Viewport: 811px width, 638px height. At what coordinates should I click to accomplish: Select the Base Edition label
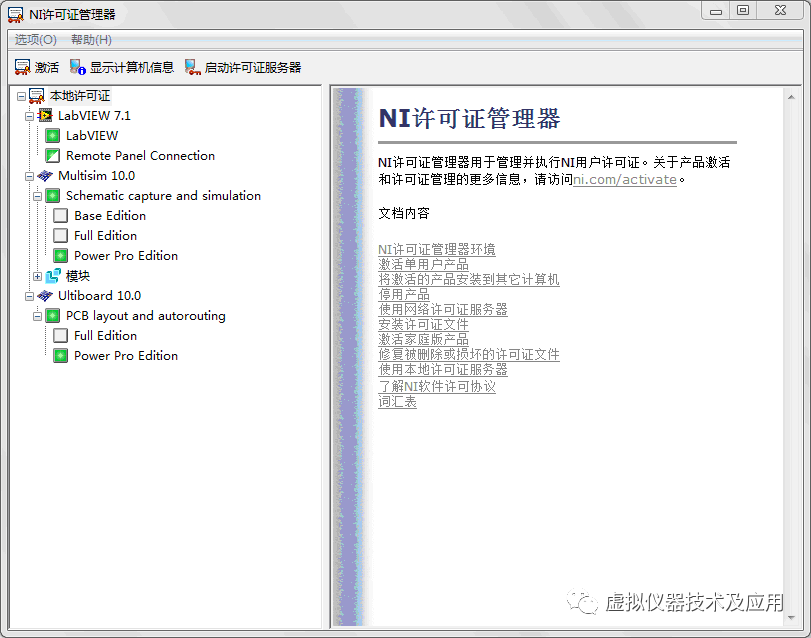(110, 216)
